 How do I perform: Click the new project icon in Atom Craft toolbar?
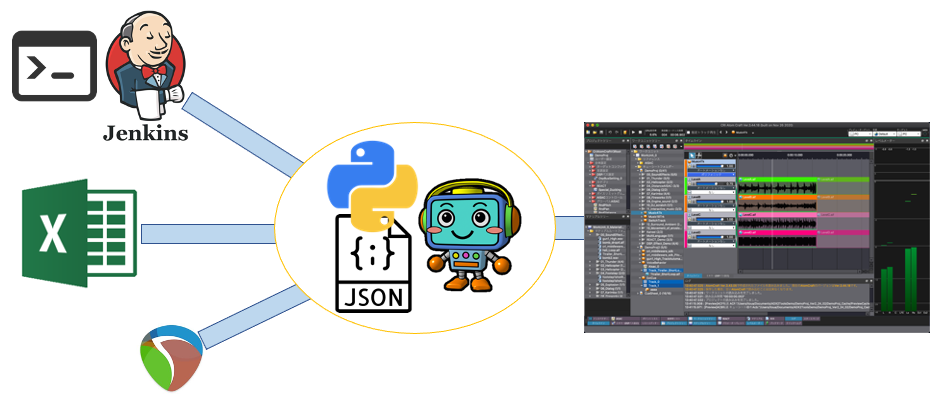tap(588, 132)
